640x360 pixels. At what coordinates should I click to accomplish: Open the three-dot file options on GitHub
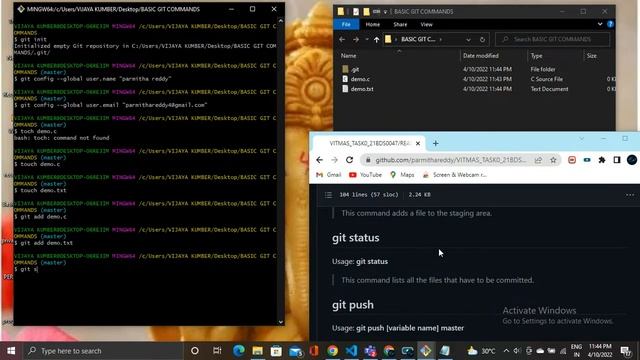pyautogui.click(x=630, y=195)
